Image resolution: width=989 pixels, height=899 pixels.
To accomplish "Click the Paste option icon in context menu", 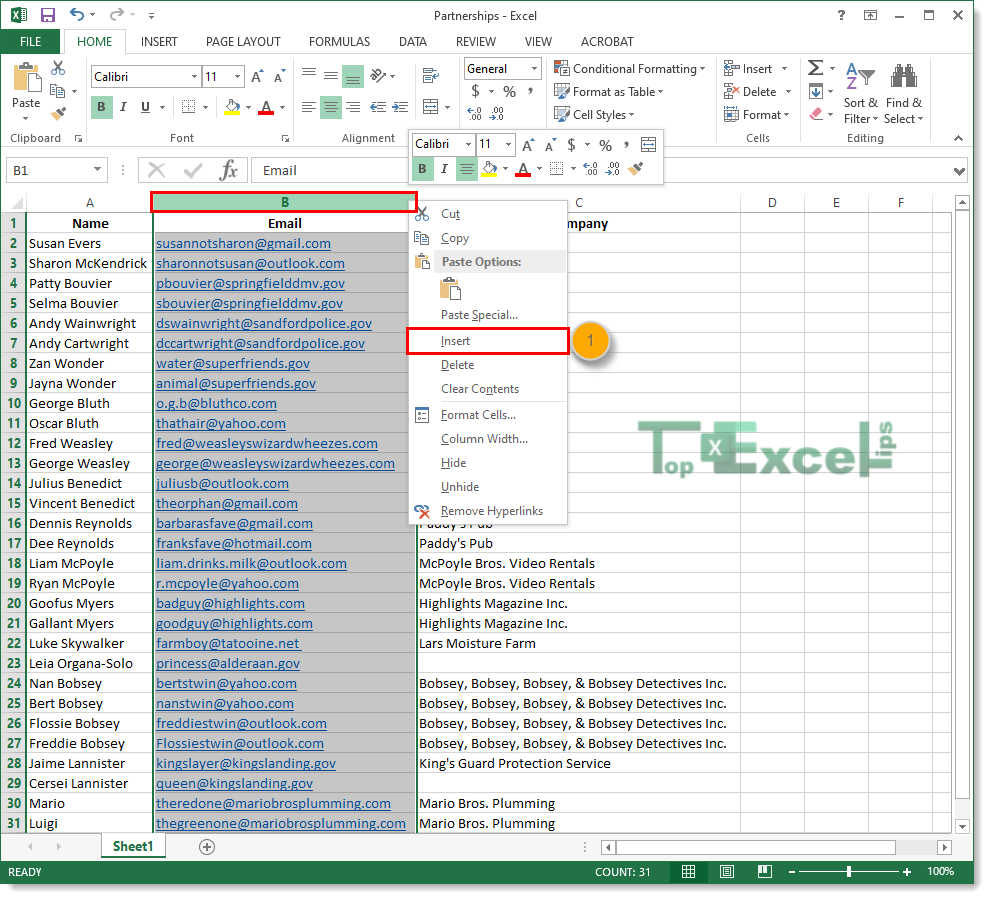I will click(450, 288).
